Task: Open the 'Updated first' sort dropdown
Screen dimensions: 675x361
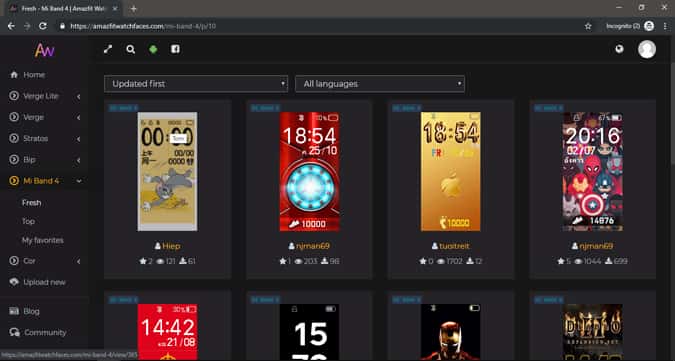Action: (196, 84)
